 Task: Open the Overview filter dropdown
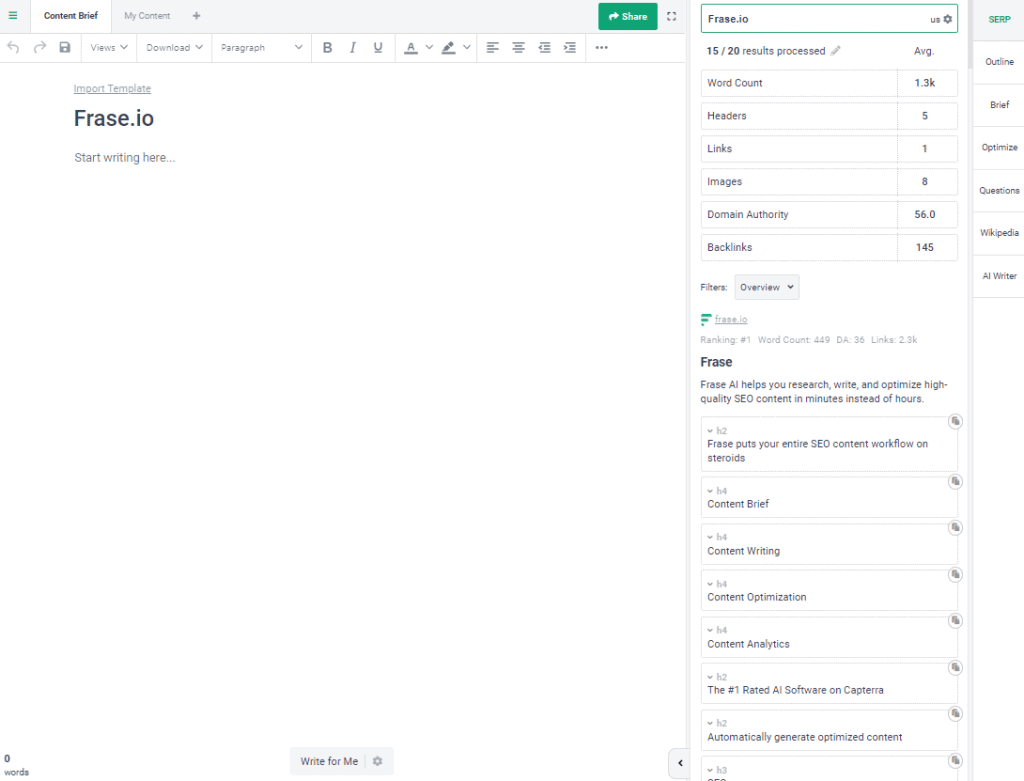click(x=767, y=287)
